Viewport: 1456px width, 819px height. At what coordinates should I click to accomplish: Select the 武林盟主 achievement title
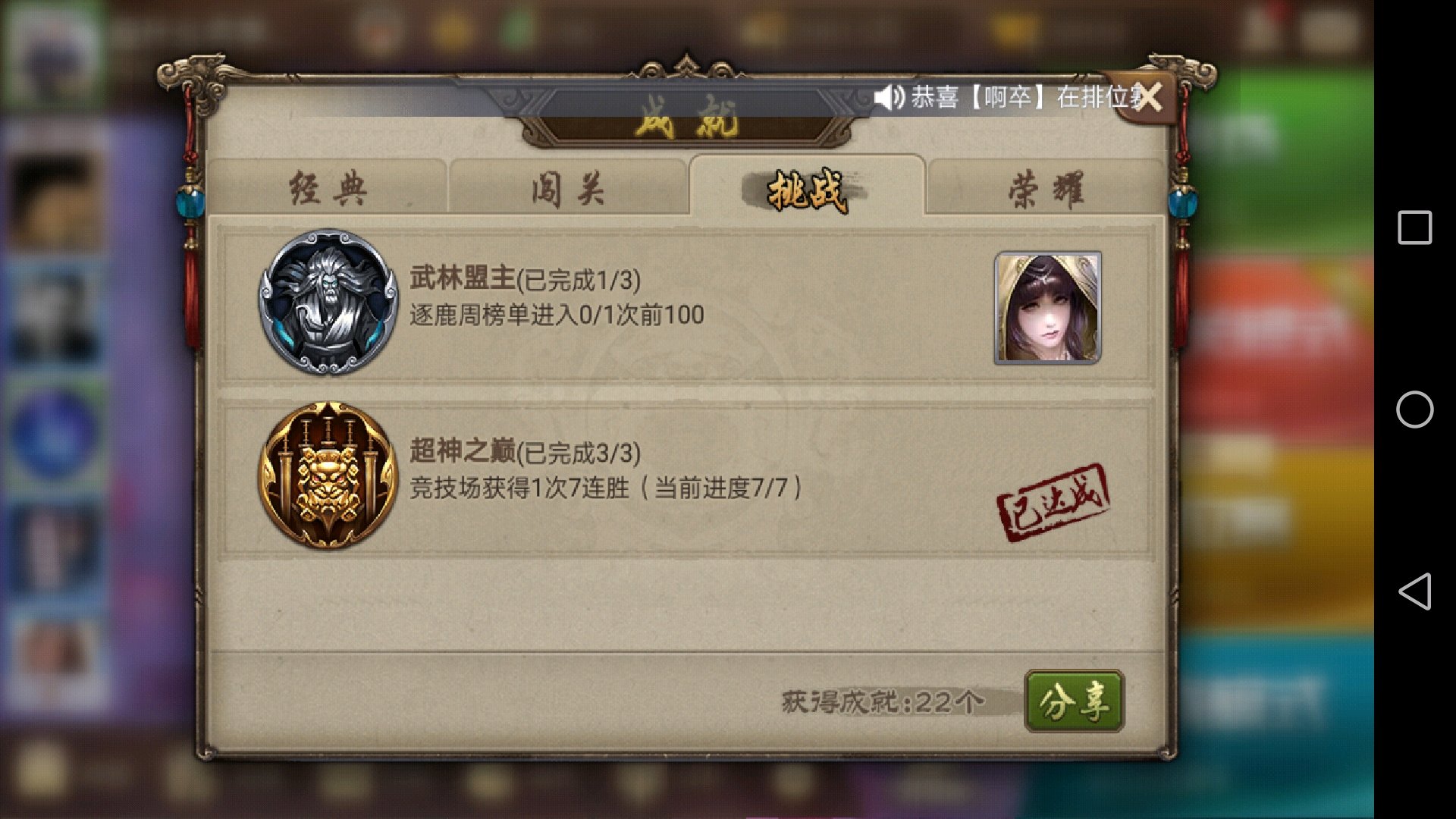[463, 278]
